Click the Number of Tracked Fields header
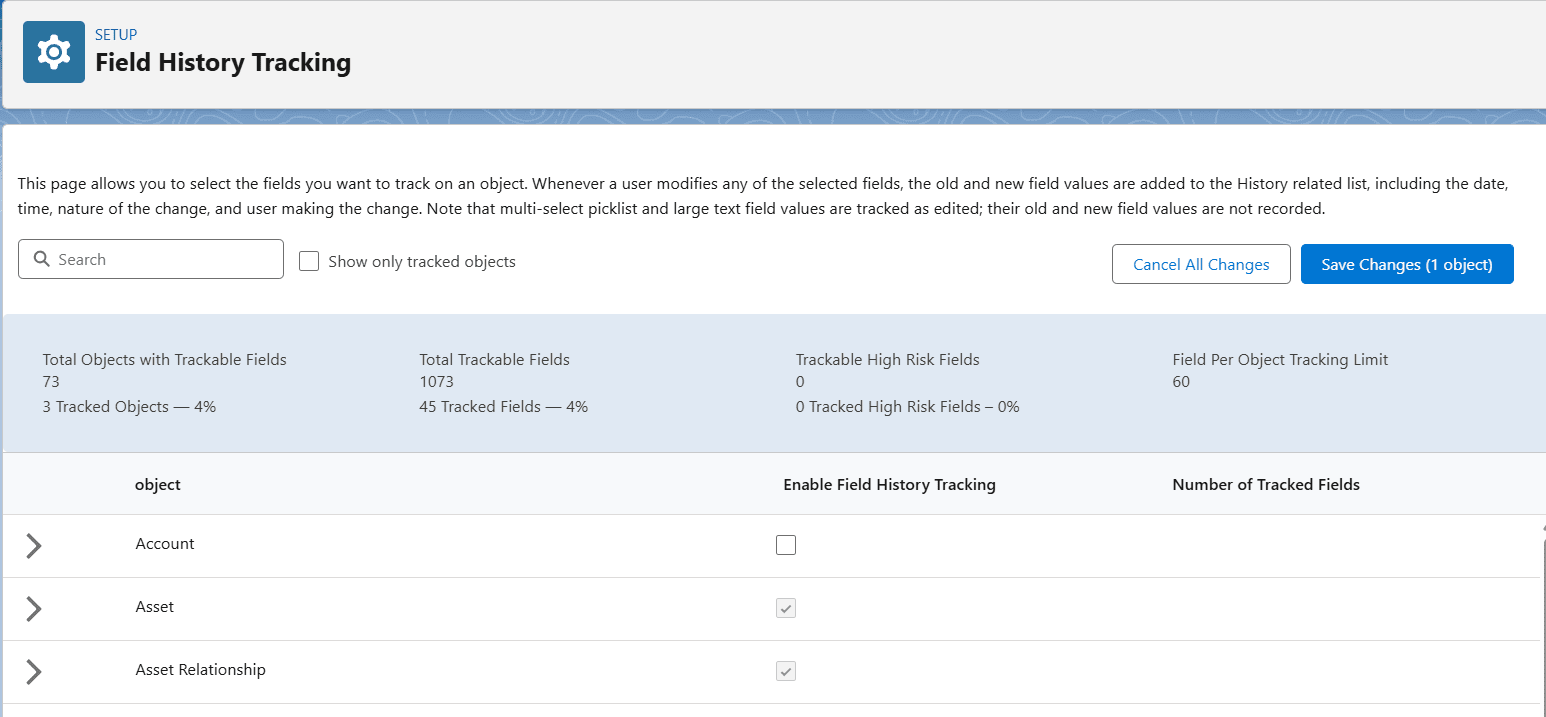Viewport: 1546px width, 717px height. tap(1265, 485)
